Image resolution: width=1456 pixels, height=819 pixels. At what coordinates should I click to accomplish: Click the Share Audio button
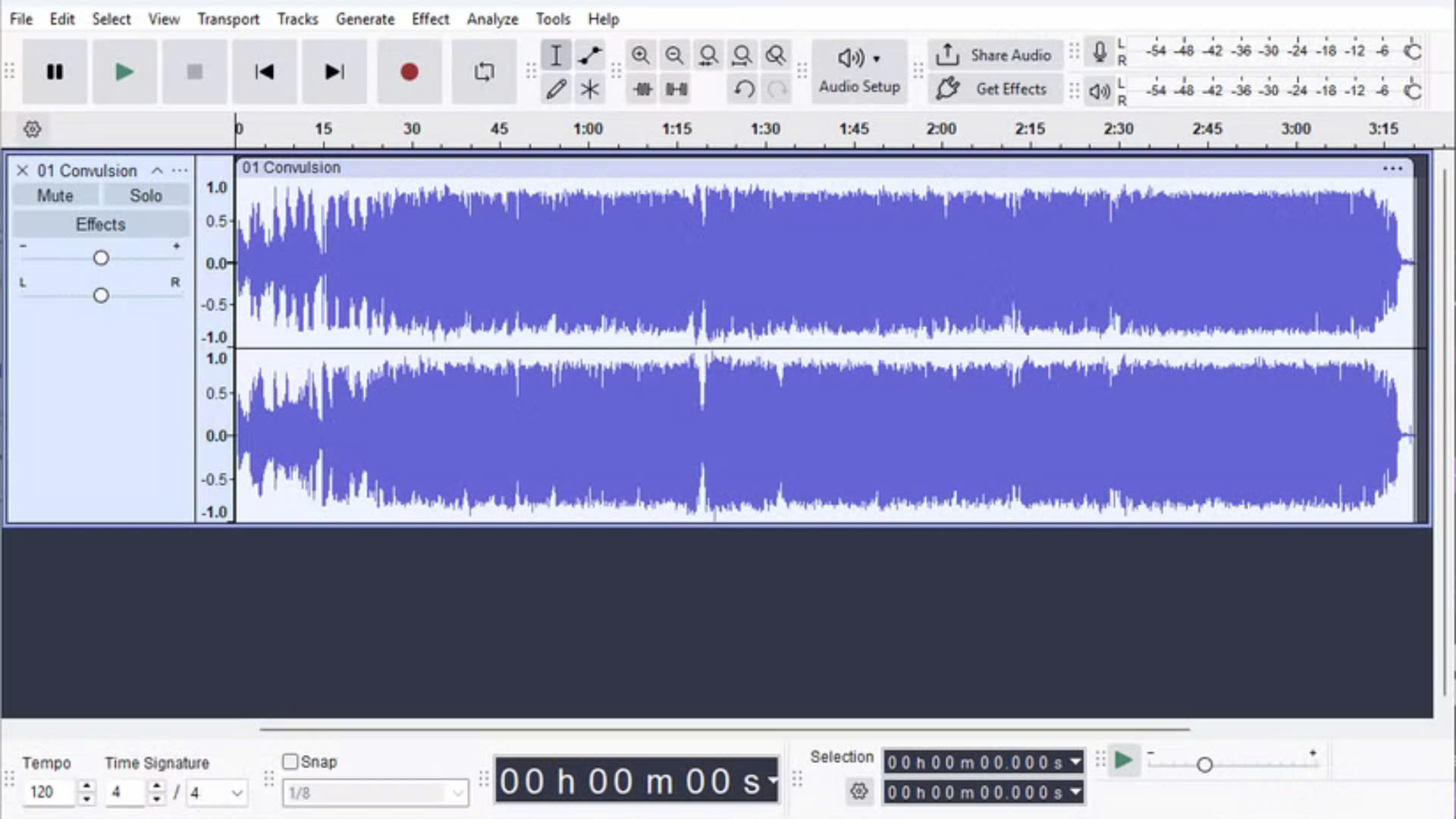(x=996, y=55)
